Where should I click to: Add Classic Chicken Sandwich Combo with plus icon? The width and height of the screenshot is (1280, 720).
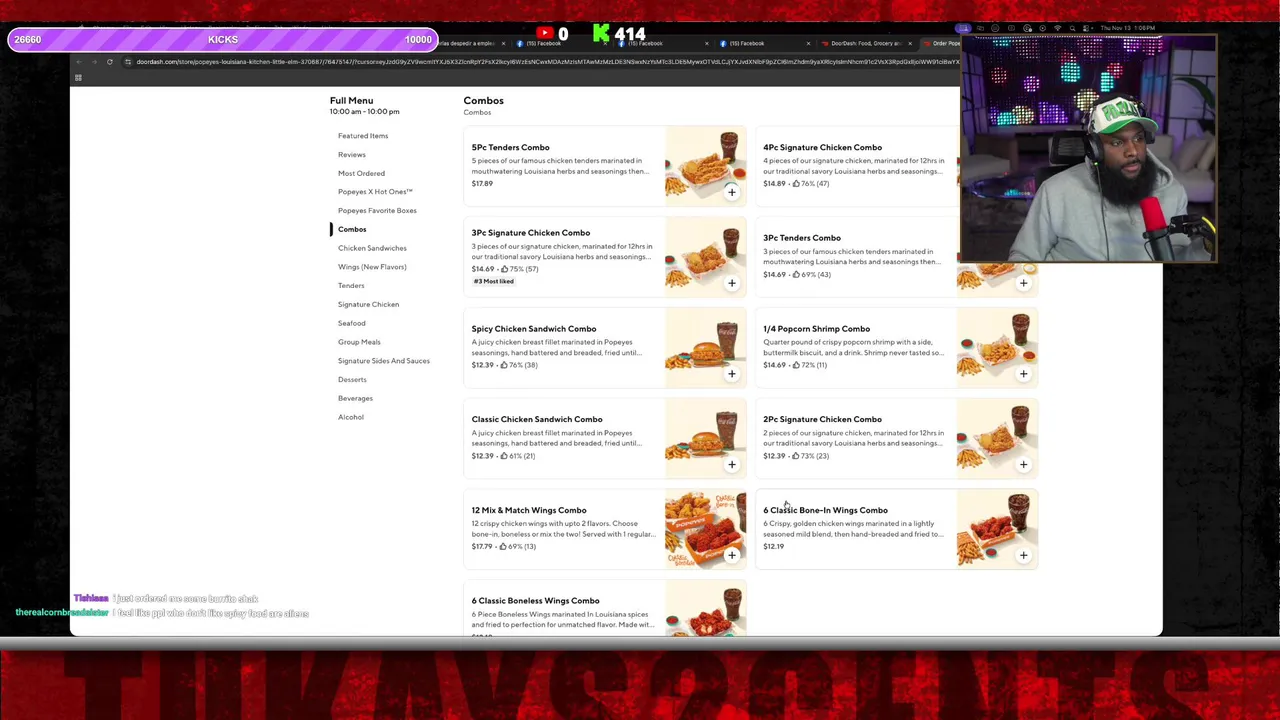coord(731,464)
